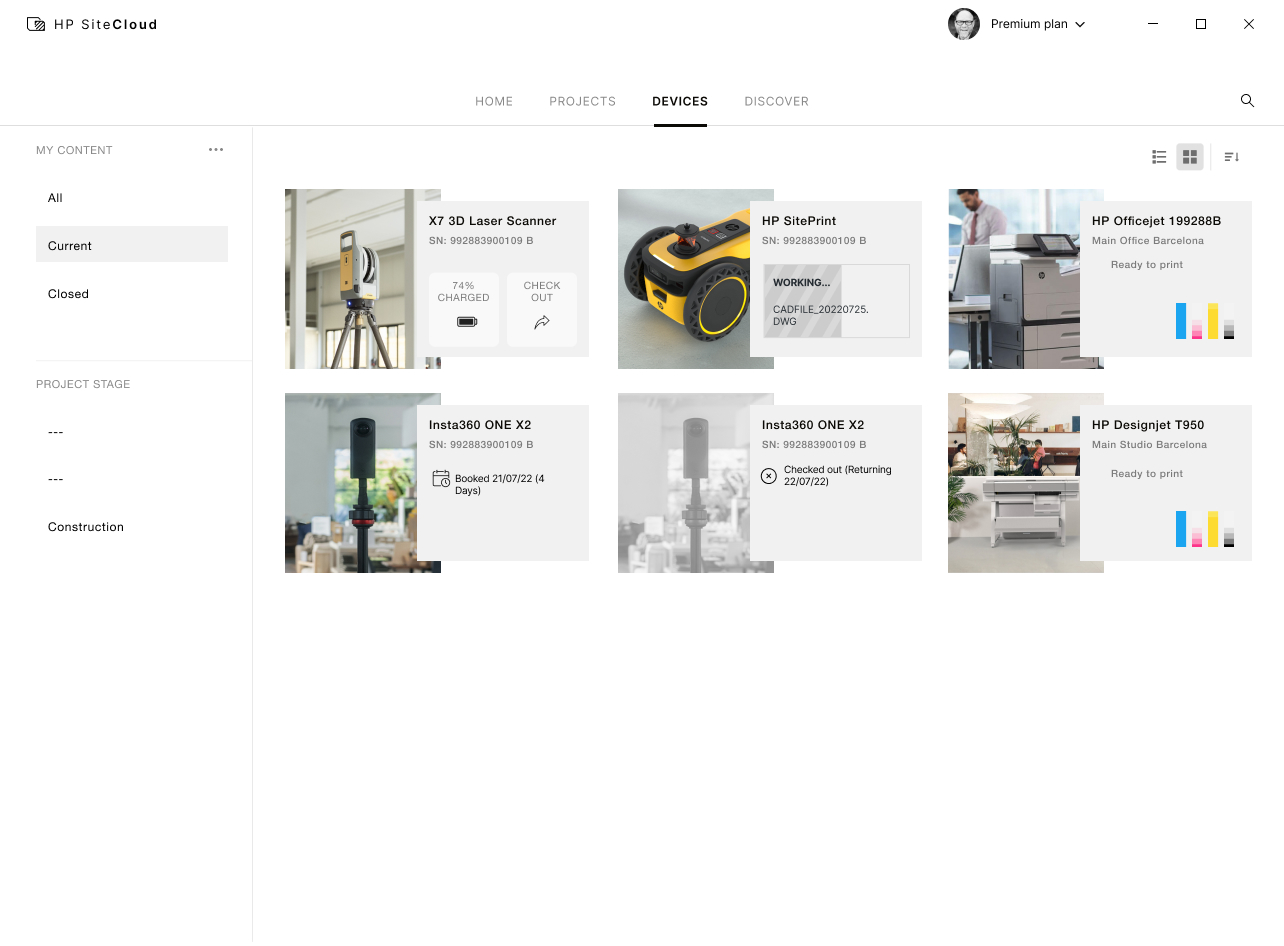Click the user profile avatar
The width and height of the screenshot is (1284, 946).
point(964,24)
